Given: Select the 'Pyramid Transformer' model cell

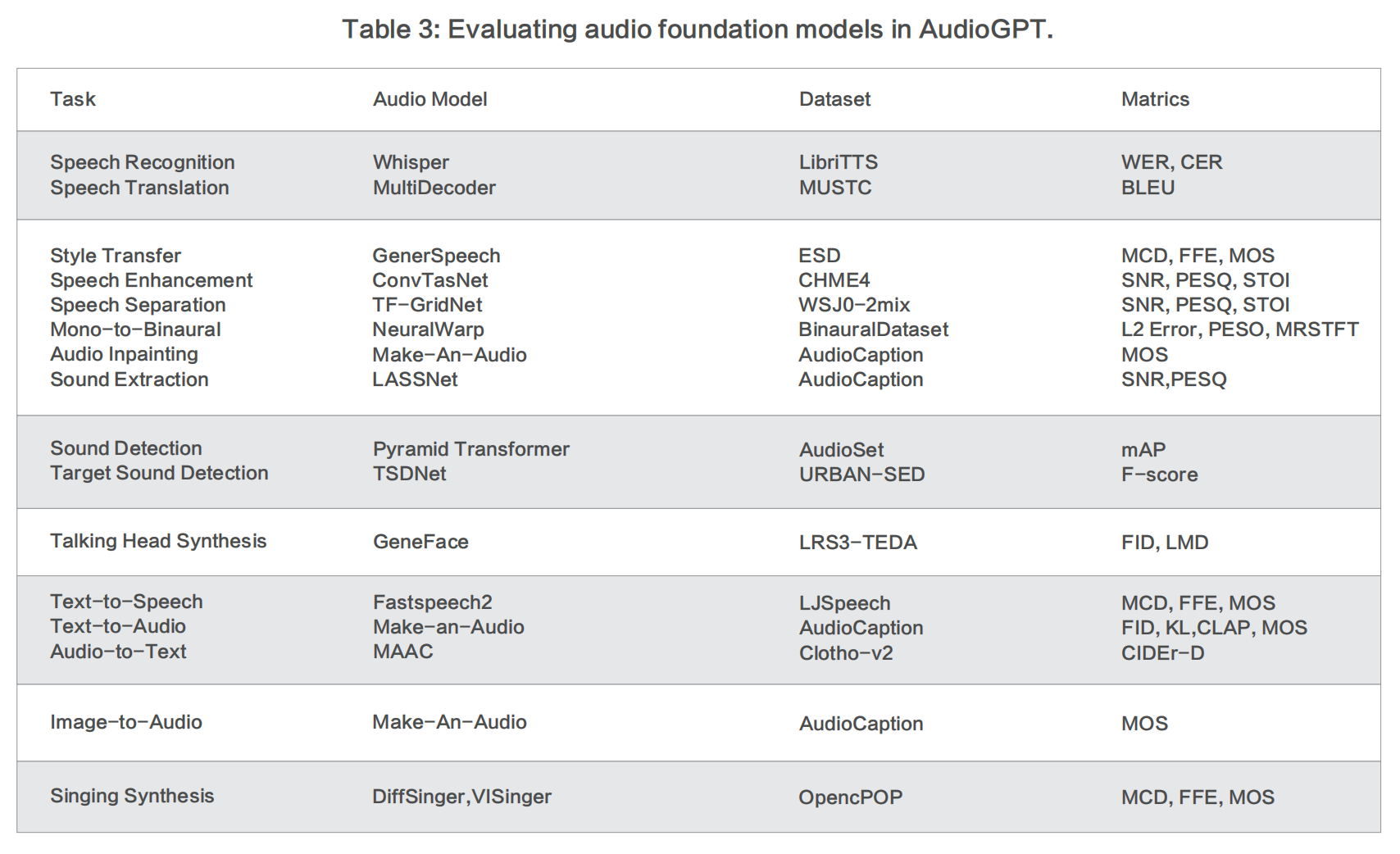Looking at the screenshot, I should tap(470, 449).
